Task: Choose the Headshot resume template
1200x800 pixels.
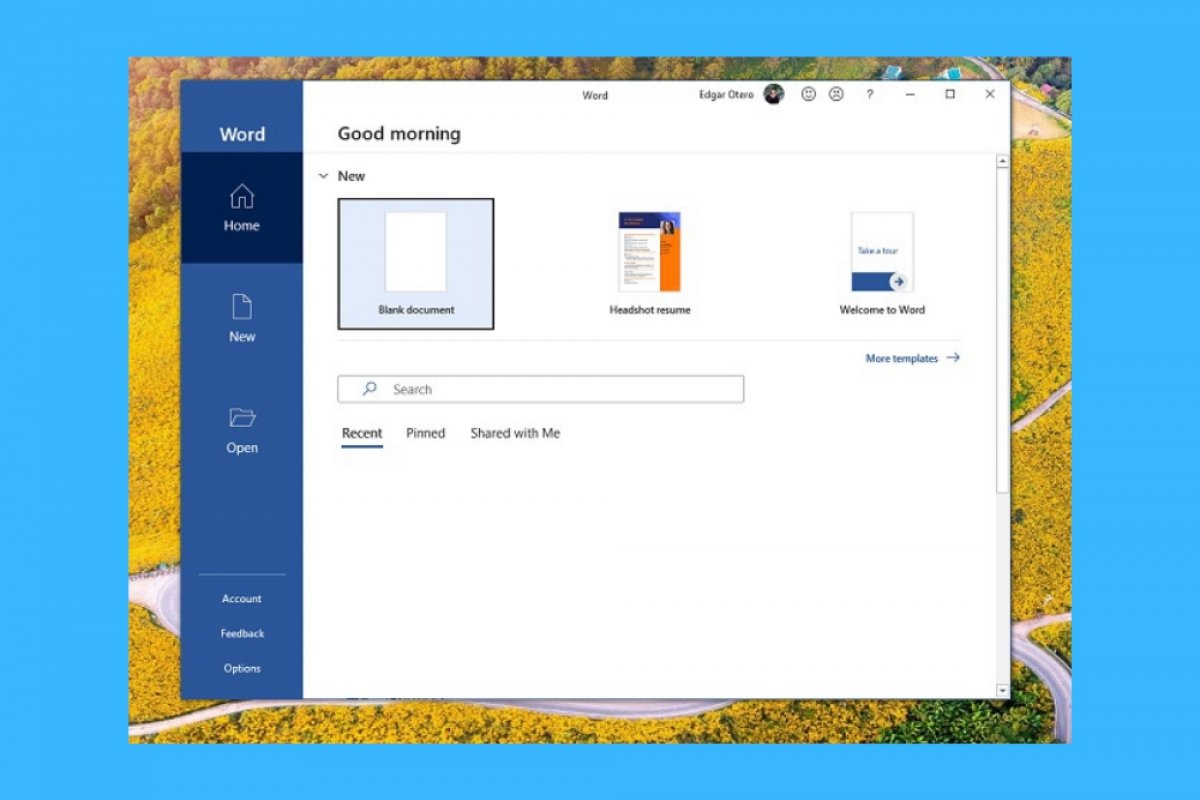Action: click(x=650, y=264)
